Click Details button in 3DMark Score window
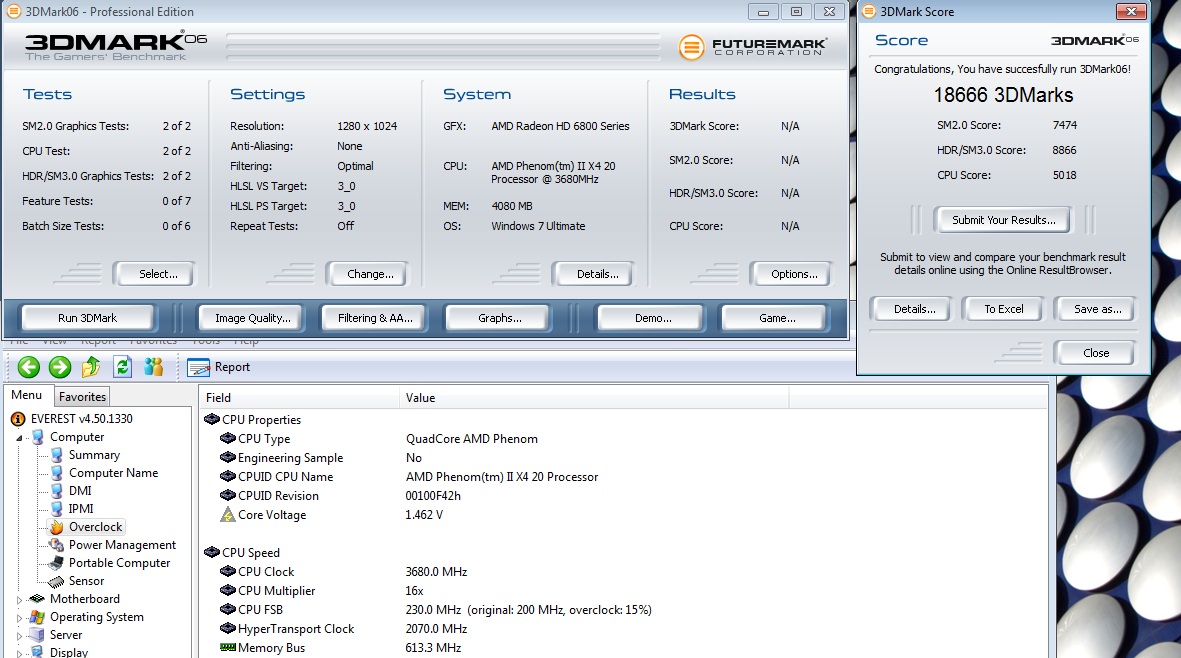Viewport: 1181px width, 658px height. [911, 309]
